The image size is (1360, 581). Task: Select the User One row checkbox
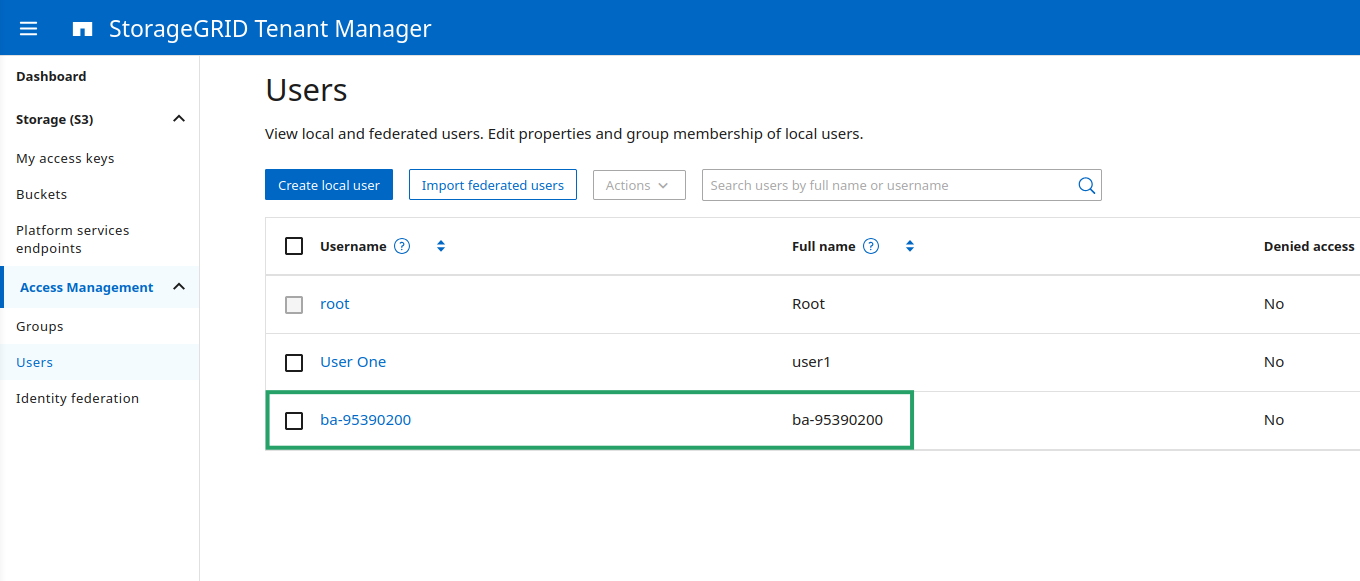tap(294, 362)
